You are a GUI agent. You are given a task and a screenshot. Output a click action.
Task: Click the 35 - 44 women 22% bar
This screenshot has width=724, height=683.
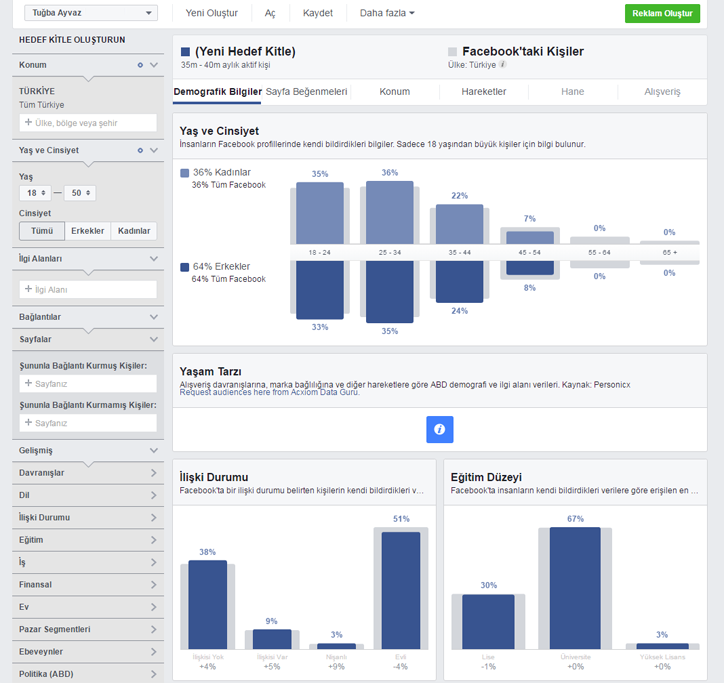[459, 224]
